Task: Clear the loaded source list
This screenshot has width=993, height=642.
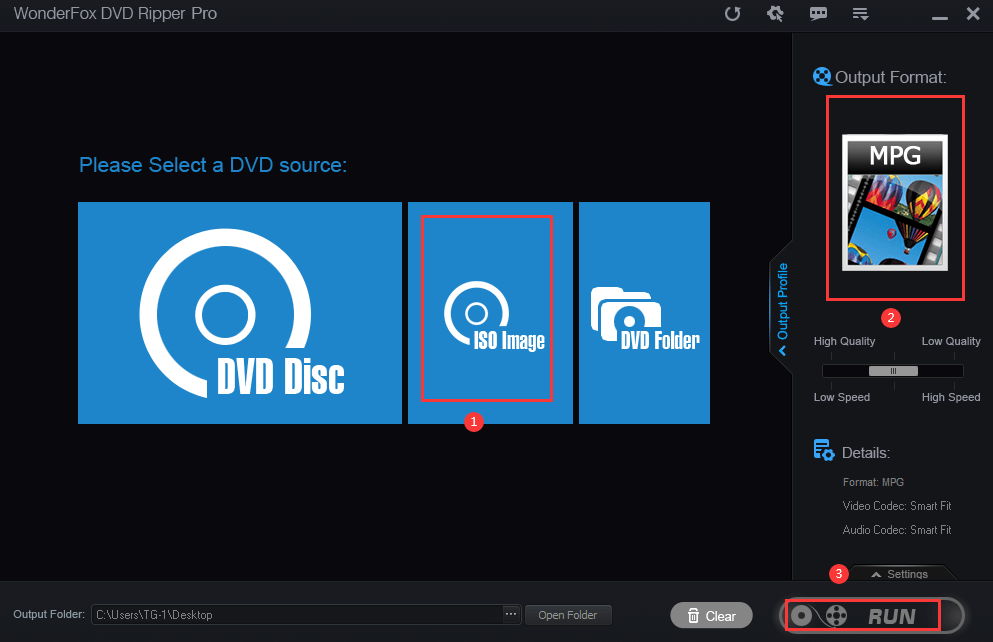Action: coord(711,616)
